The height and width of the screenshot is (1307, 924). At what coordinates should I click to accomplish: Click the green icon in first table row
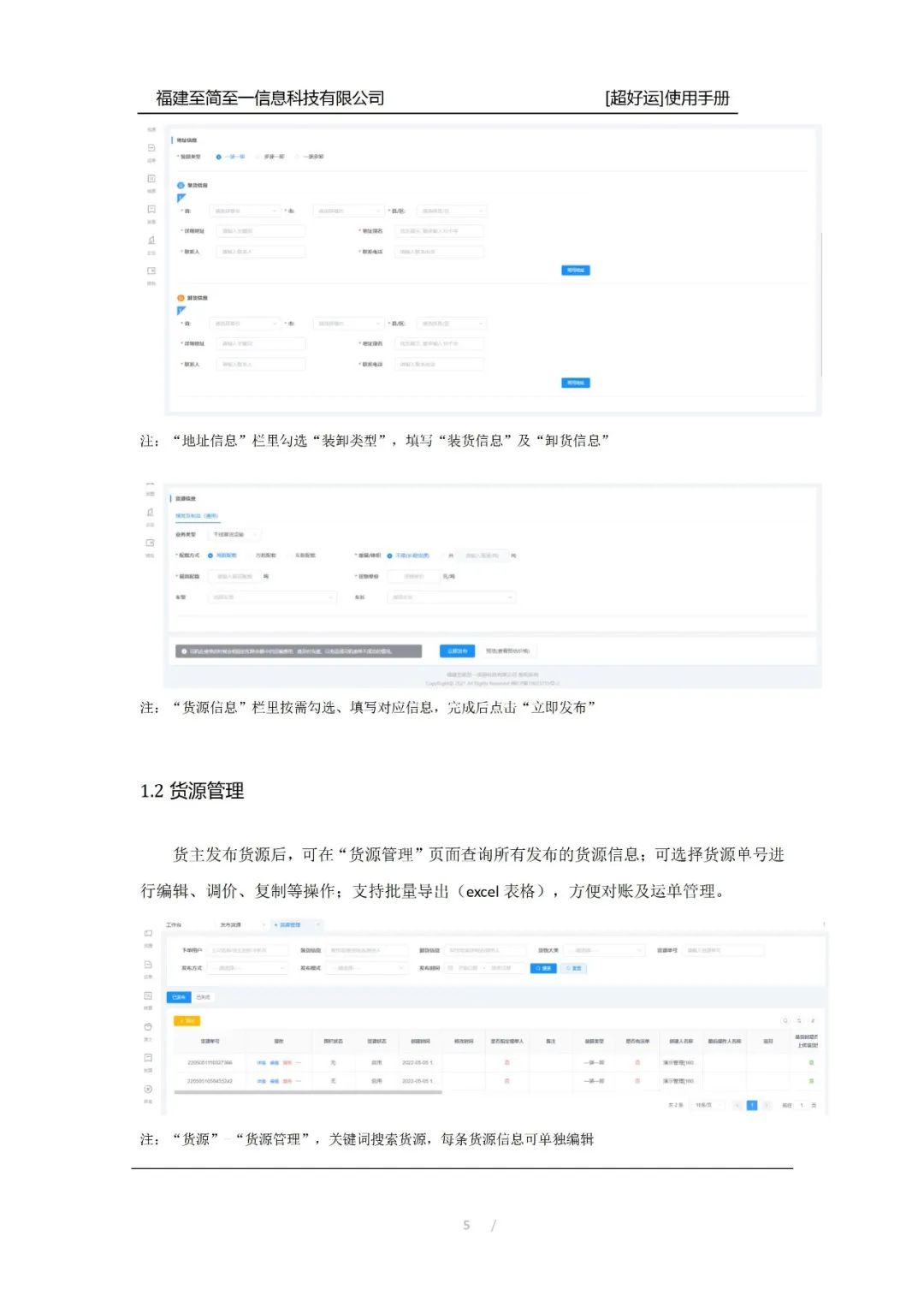point(811,1062)
